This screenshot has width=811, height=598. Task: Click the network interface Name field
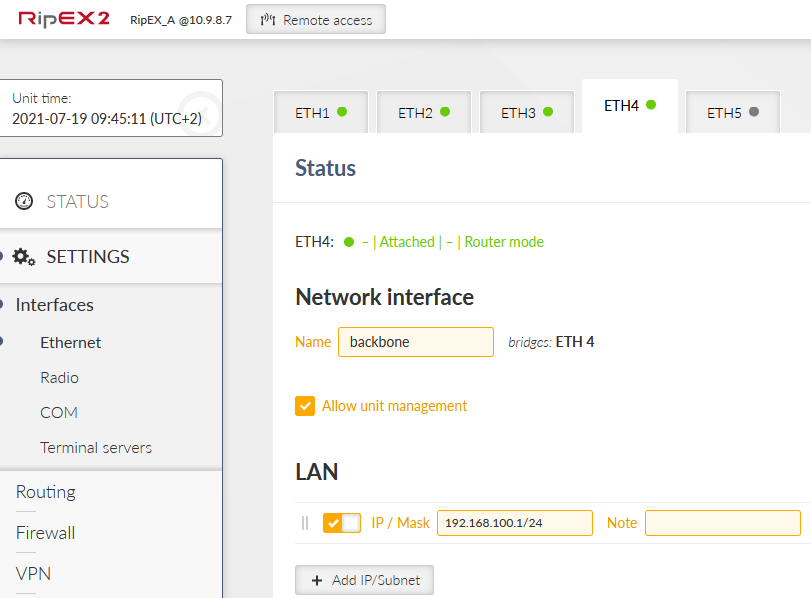pos(415,342)
